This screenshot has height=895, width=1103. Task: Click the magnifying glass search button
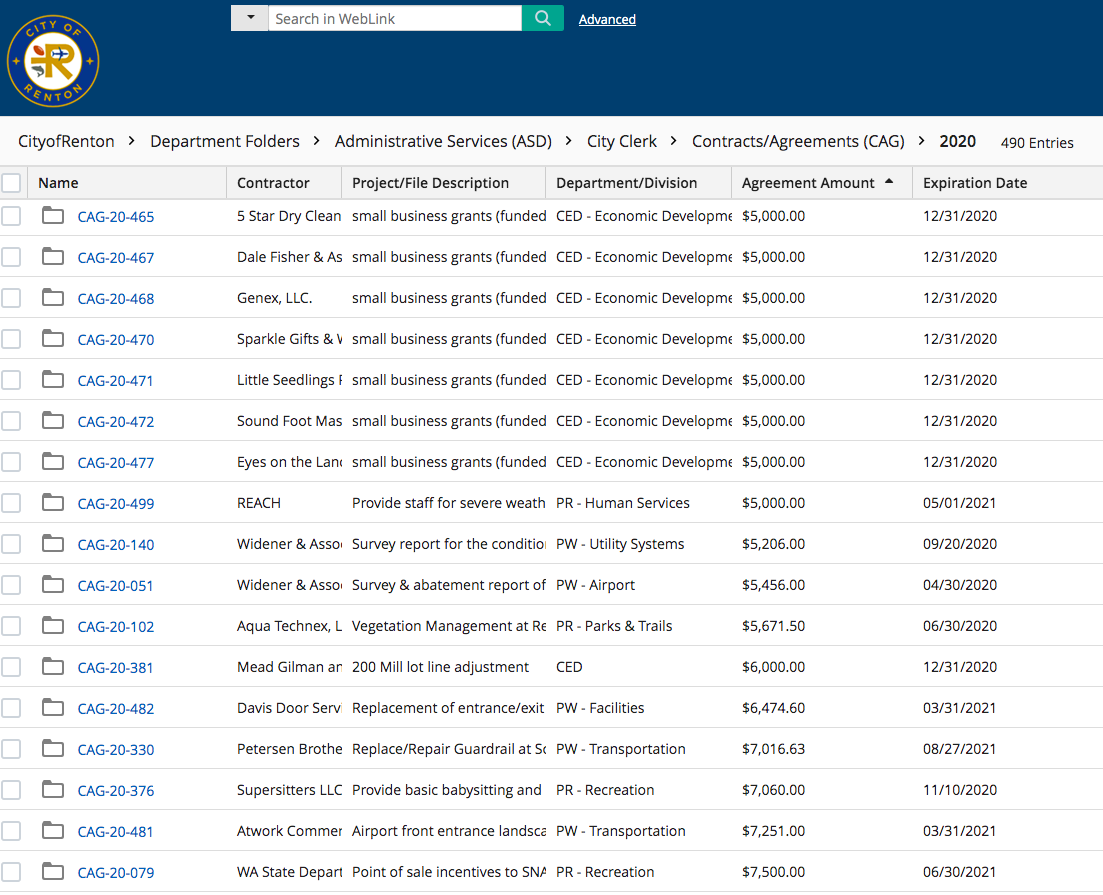(542, 18)
